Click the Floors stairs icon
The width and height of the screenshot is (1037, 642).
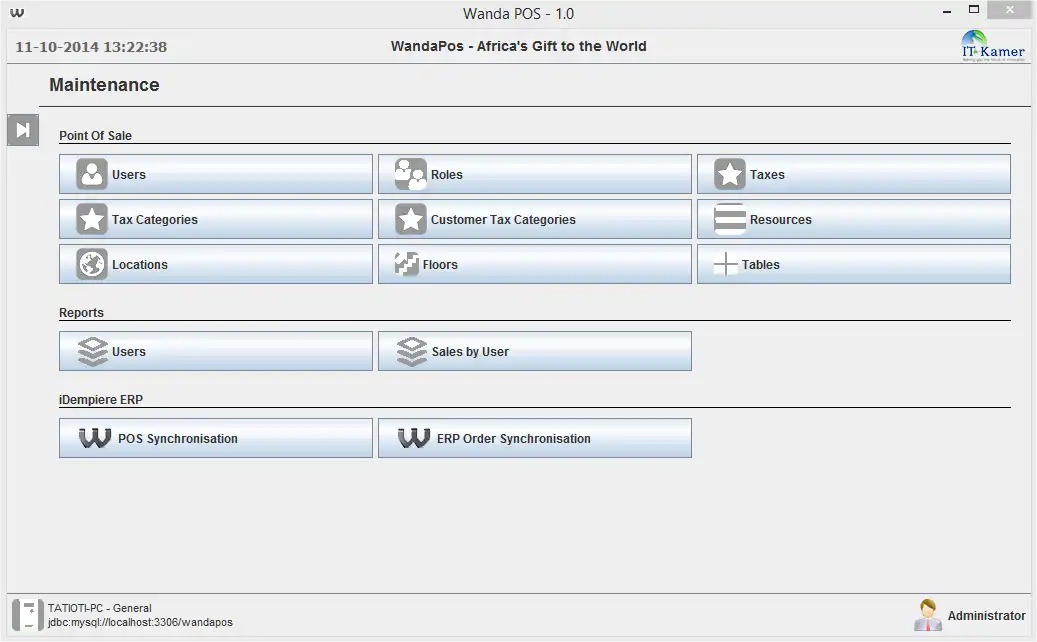coord(407,264)
